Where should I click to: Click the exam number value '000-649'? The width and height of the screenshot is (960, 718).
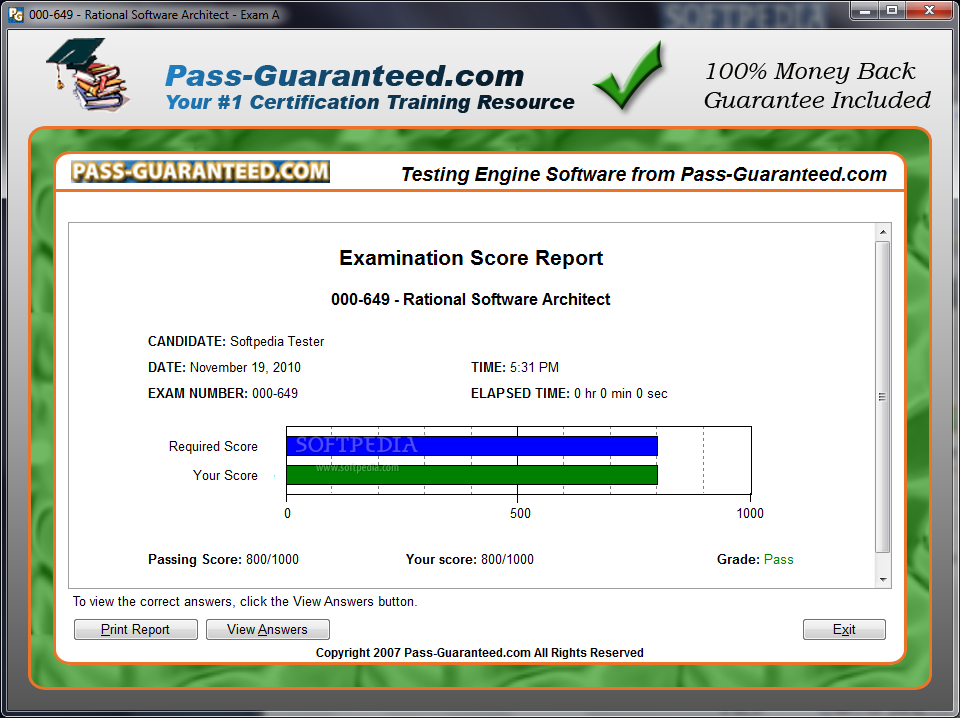coord(275,394)
